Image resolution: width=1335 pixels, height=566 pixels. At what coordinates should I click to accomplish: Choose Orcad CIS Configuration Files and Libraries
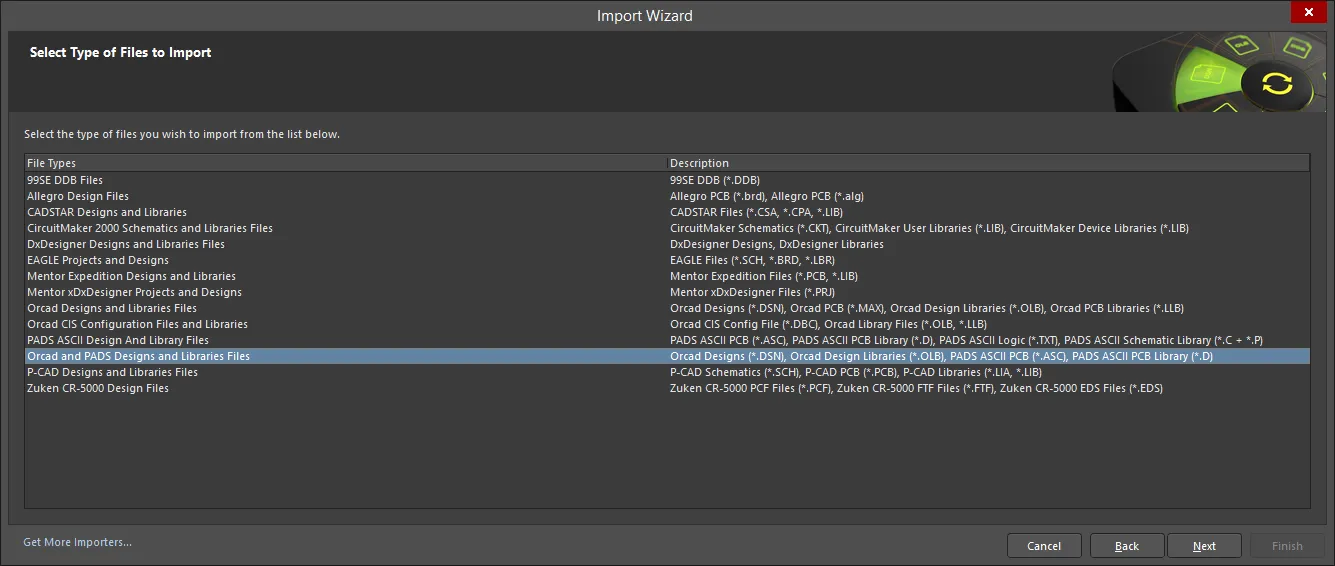pos(667,324)
